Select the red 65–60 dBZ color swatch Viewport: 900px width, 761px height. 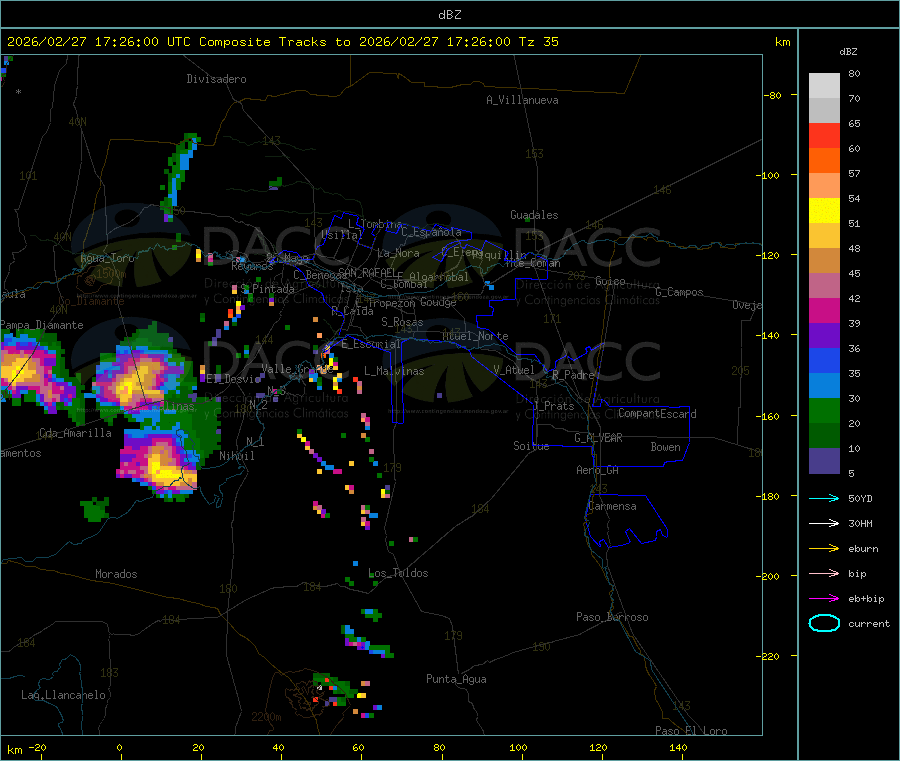pyautogui.click(x=824, y=135)
